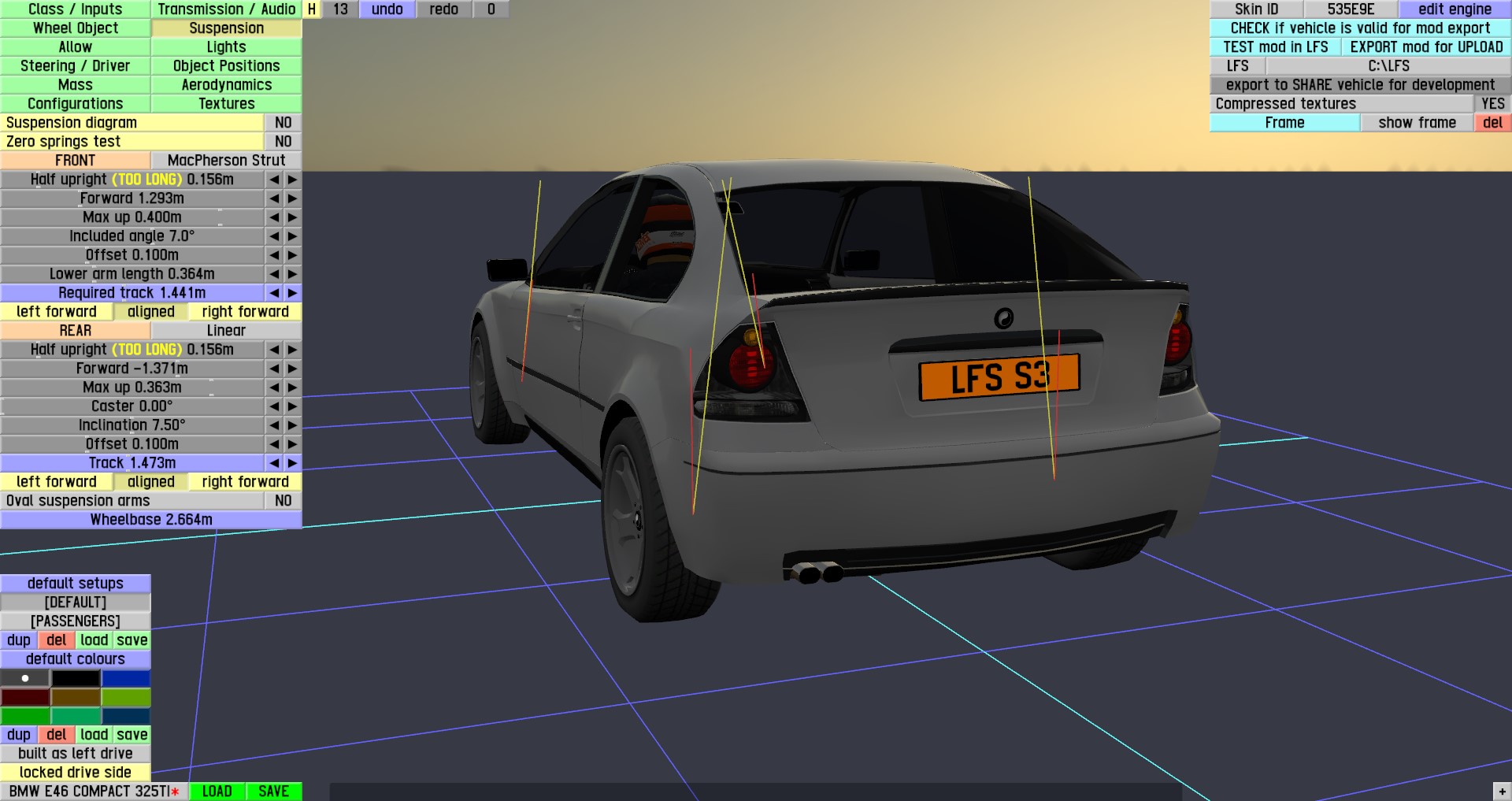Click the redo button
This screenshot has height=801, width=1512.
[x=444, y=9]
